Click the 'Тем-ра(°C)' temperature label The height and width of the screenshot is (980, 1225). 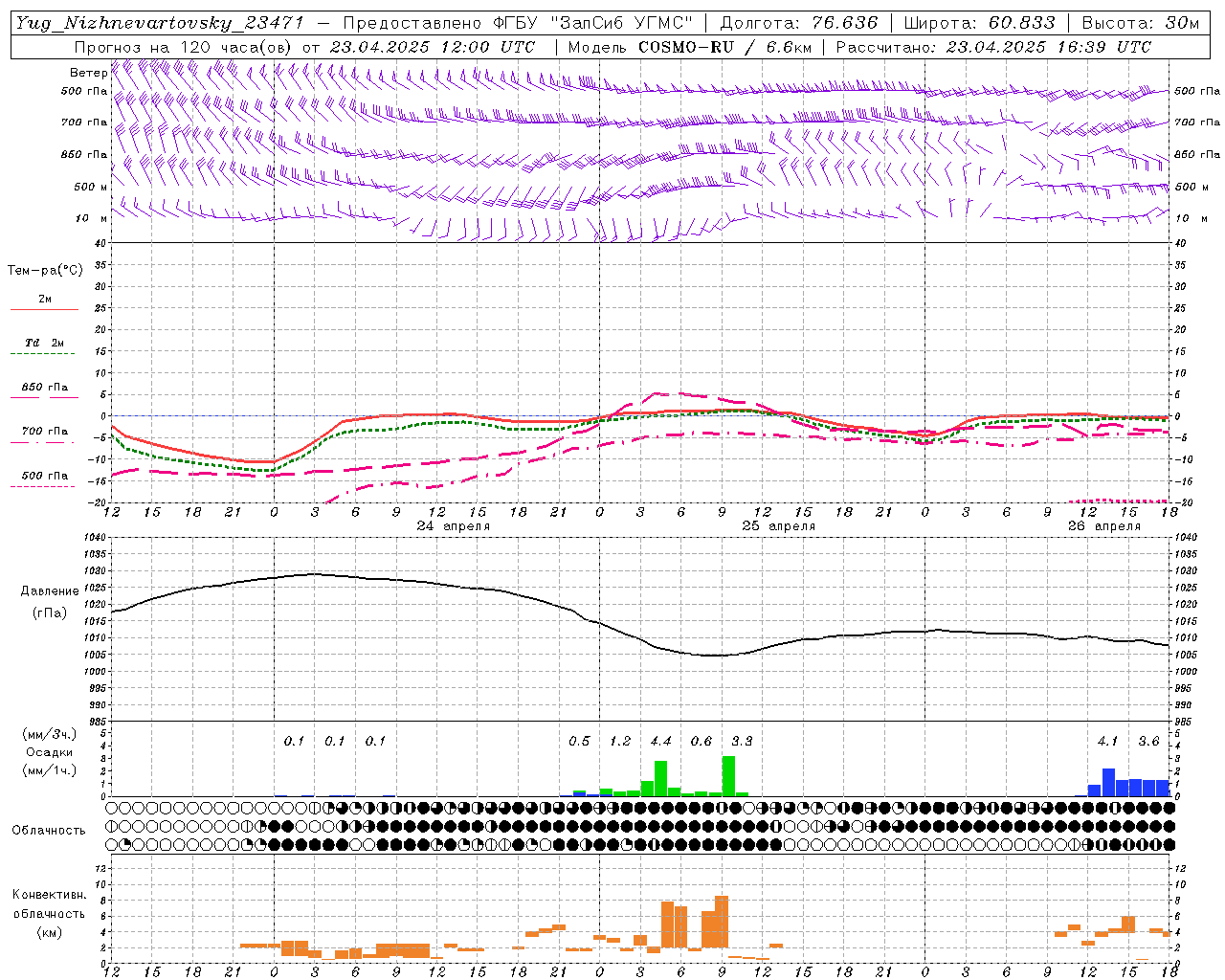coord(45,271)
